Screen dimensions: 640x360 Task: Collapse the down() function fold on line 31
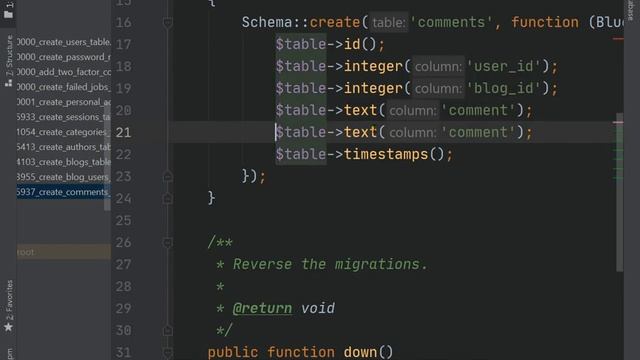pos(167,352)
